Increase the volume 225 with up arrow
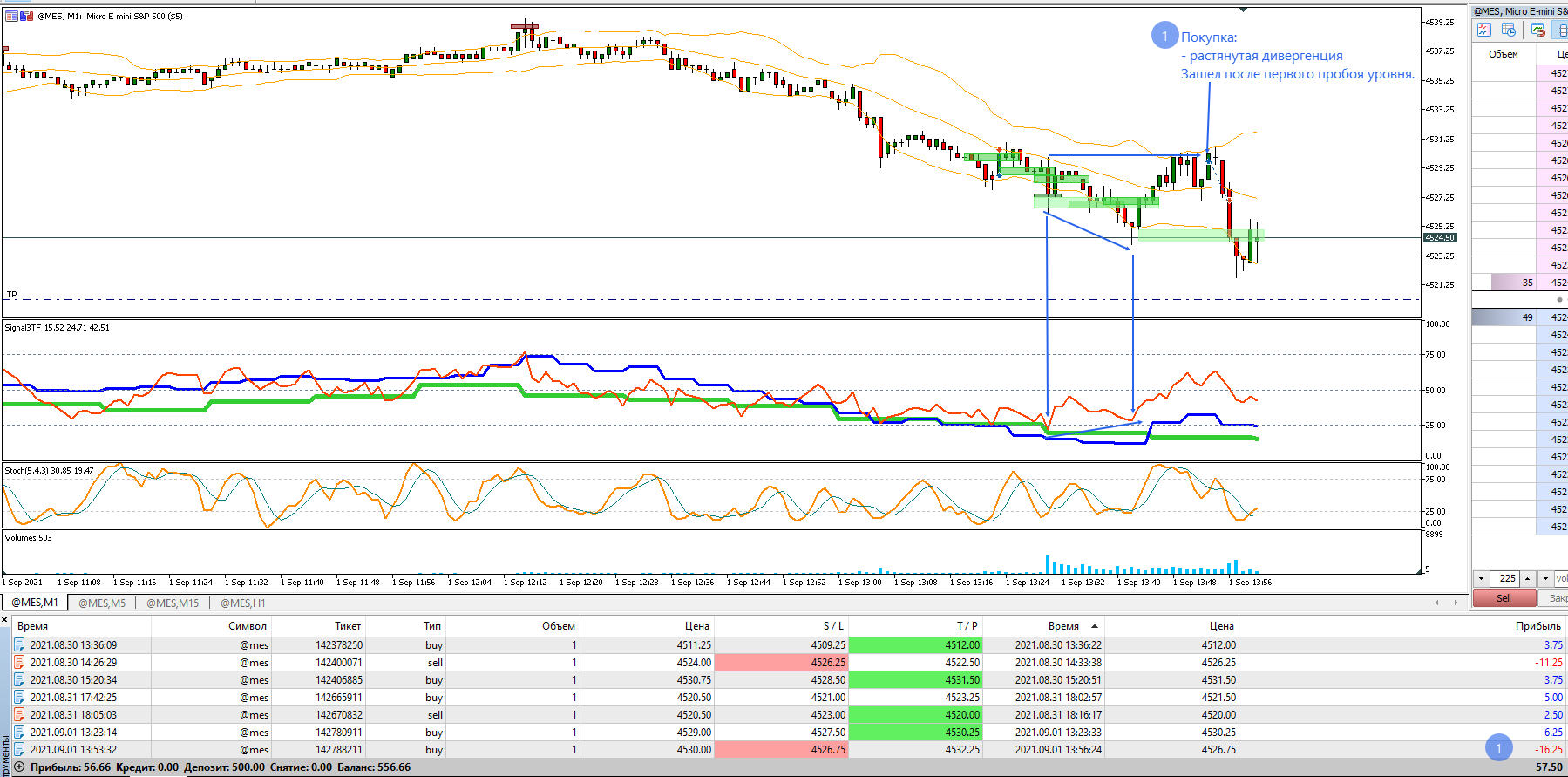The height and width of the screenshot is (777, 1568). 1527,578
